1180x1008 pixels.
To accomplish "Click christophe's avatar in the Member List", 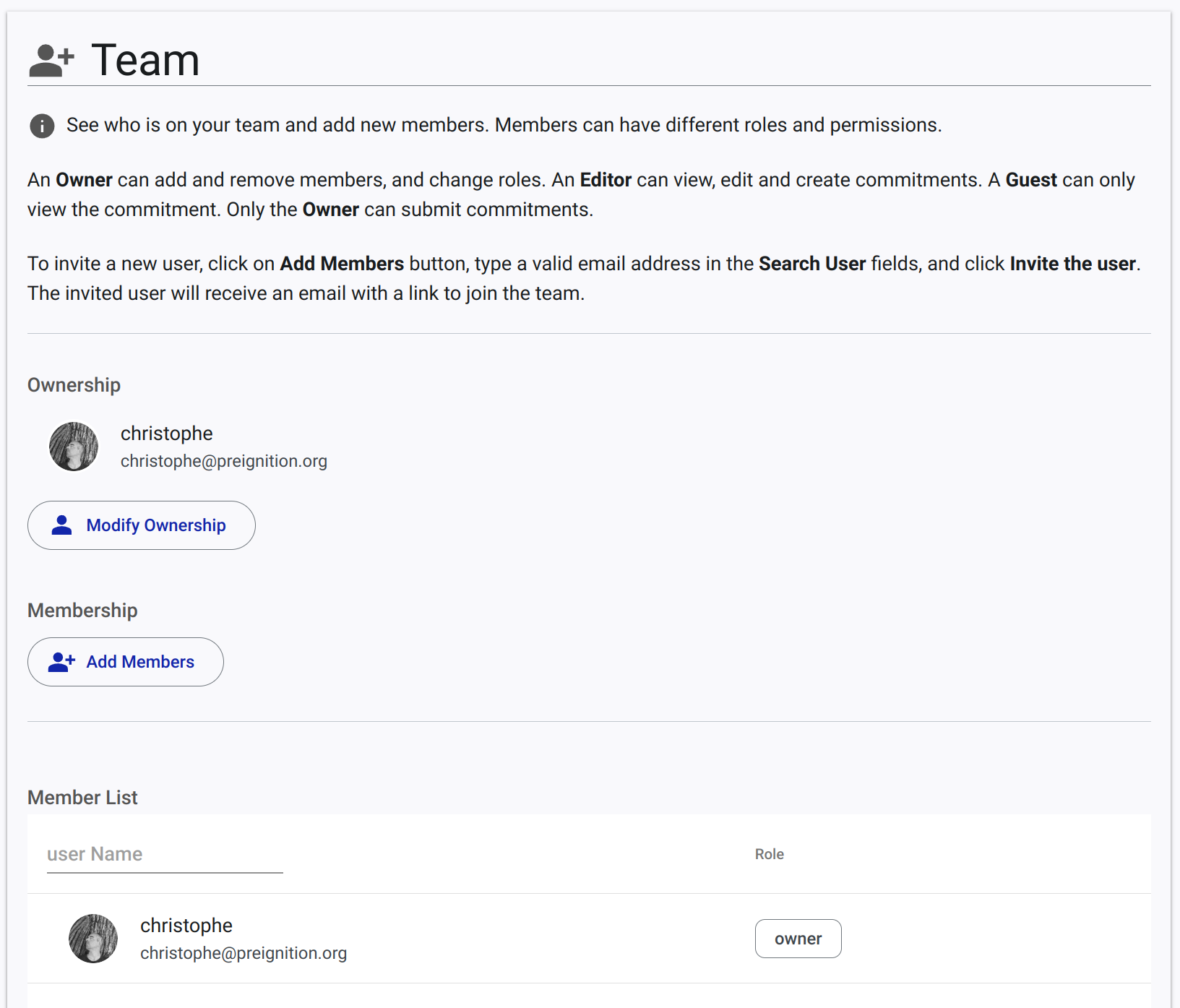I will [93, 939].
